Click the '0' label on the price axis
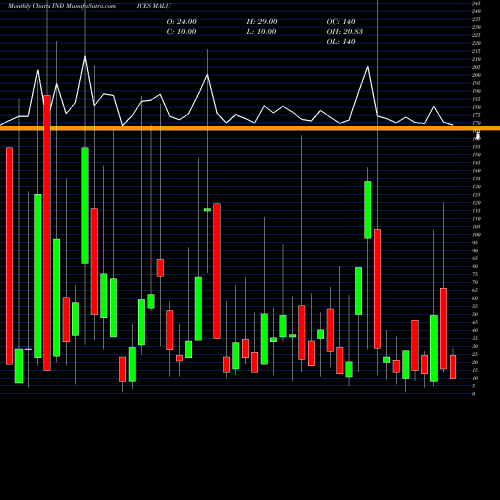500x500 pixels. (x=473, y=394)
